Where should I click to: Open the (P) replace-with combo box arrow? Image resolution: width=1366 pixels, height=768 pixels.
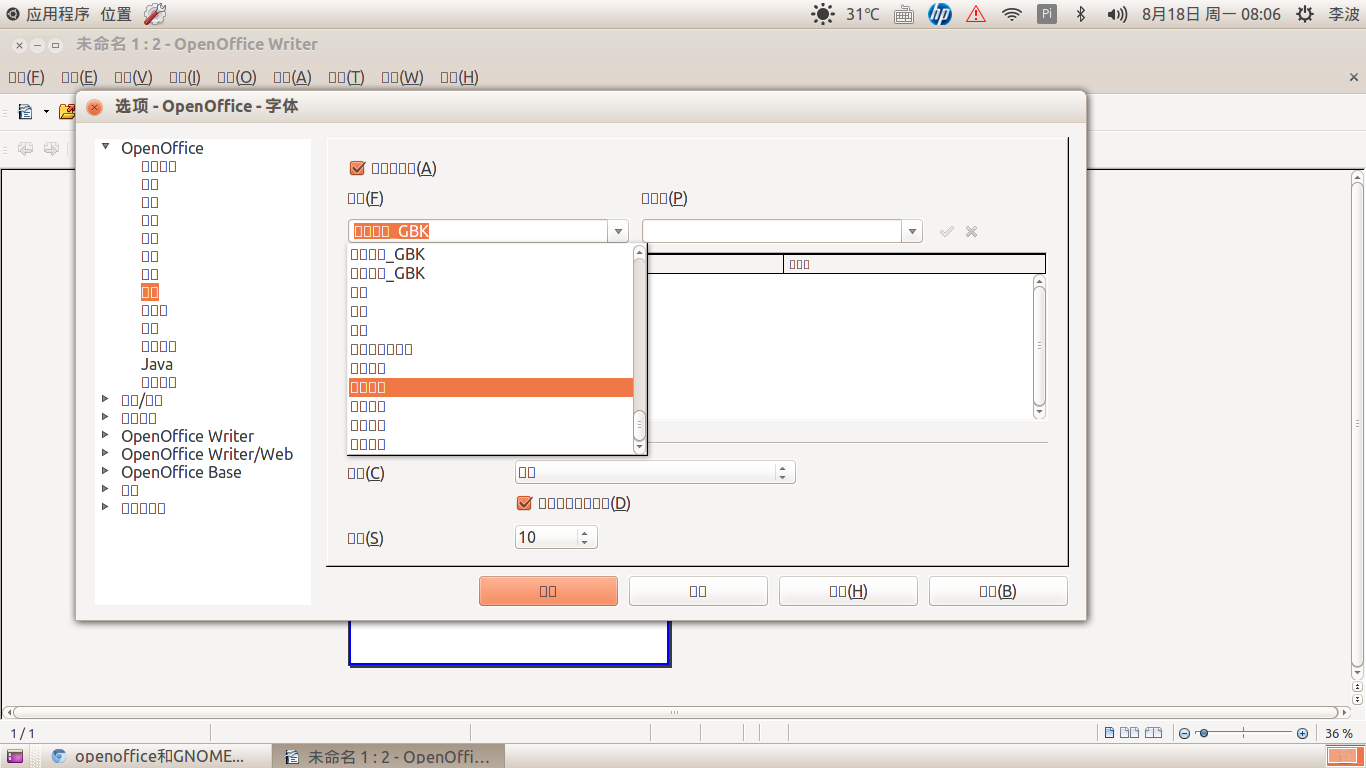click(x=911, y=231)
